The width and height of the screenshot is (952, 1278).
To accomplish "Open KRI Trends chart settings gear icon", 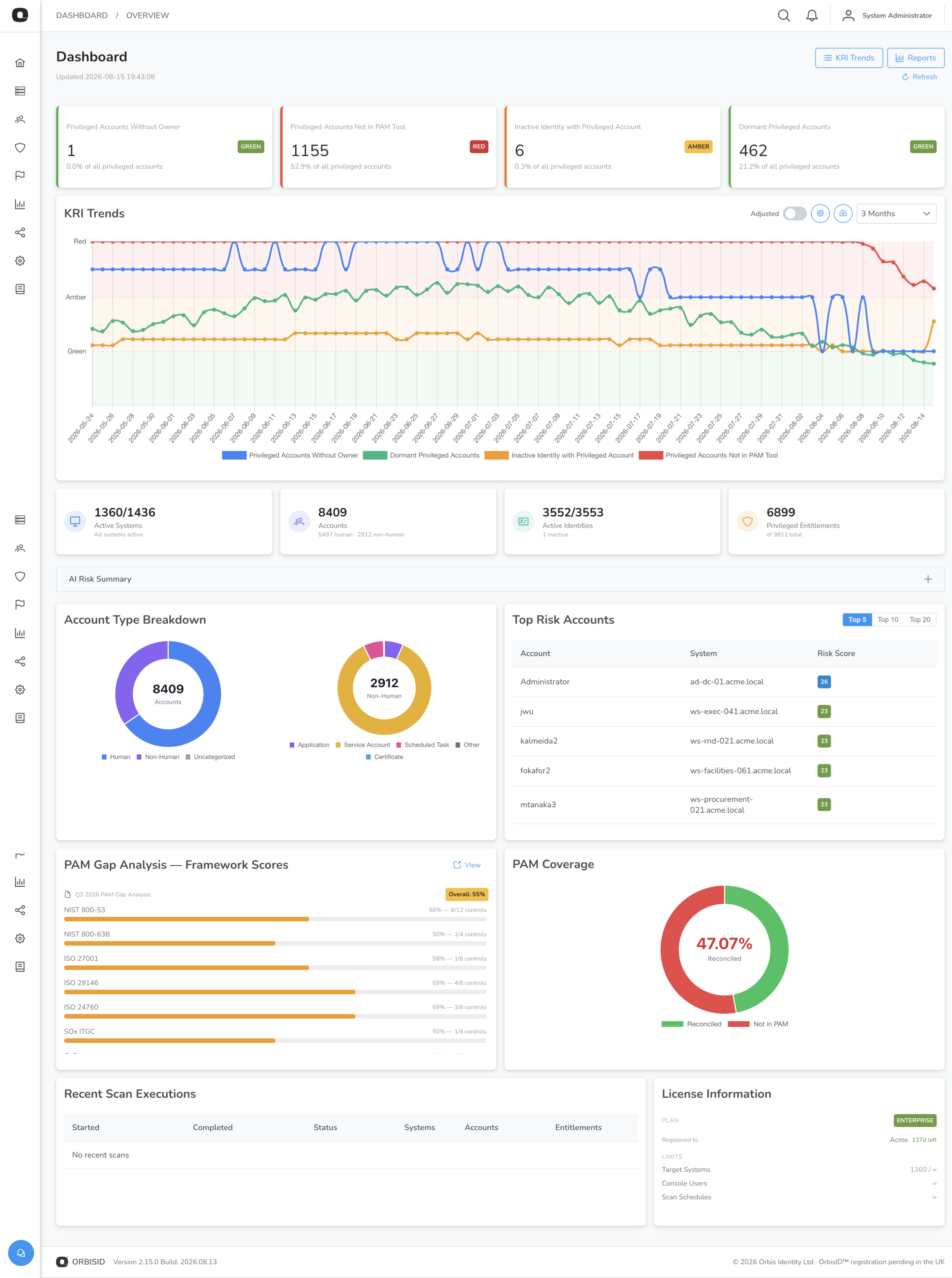I will point(820,213).
